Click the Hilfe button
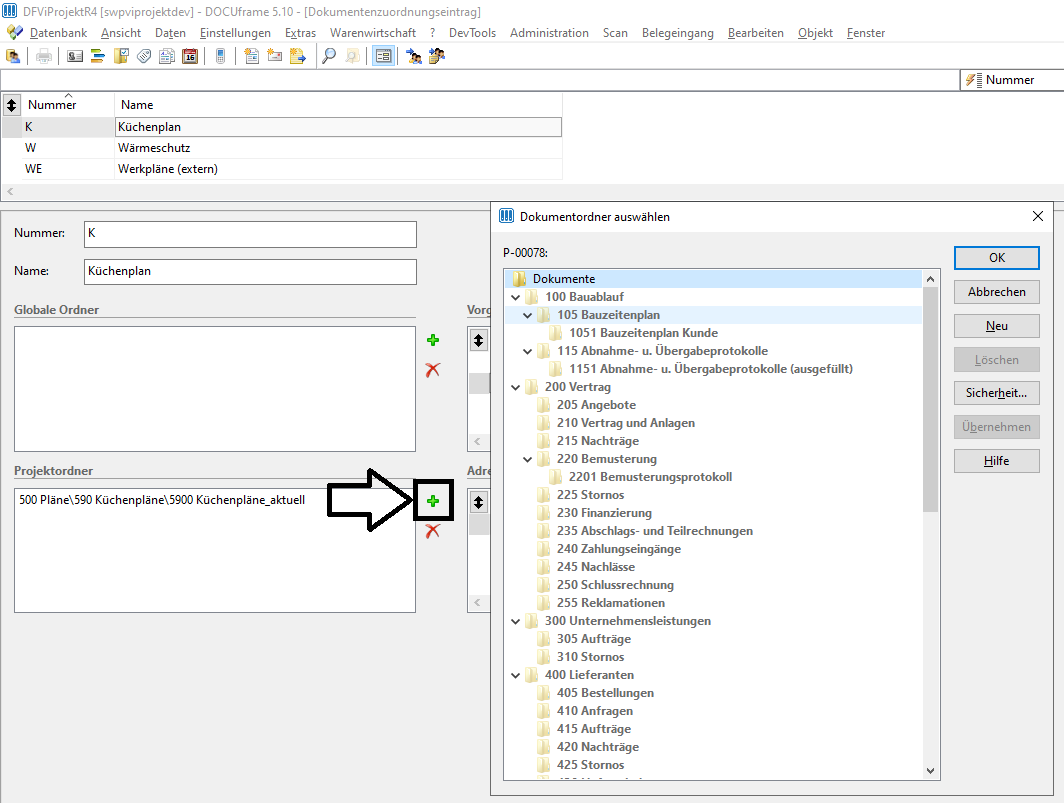The width and height of the screenshot is (1064, 803). [996, 461]
